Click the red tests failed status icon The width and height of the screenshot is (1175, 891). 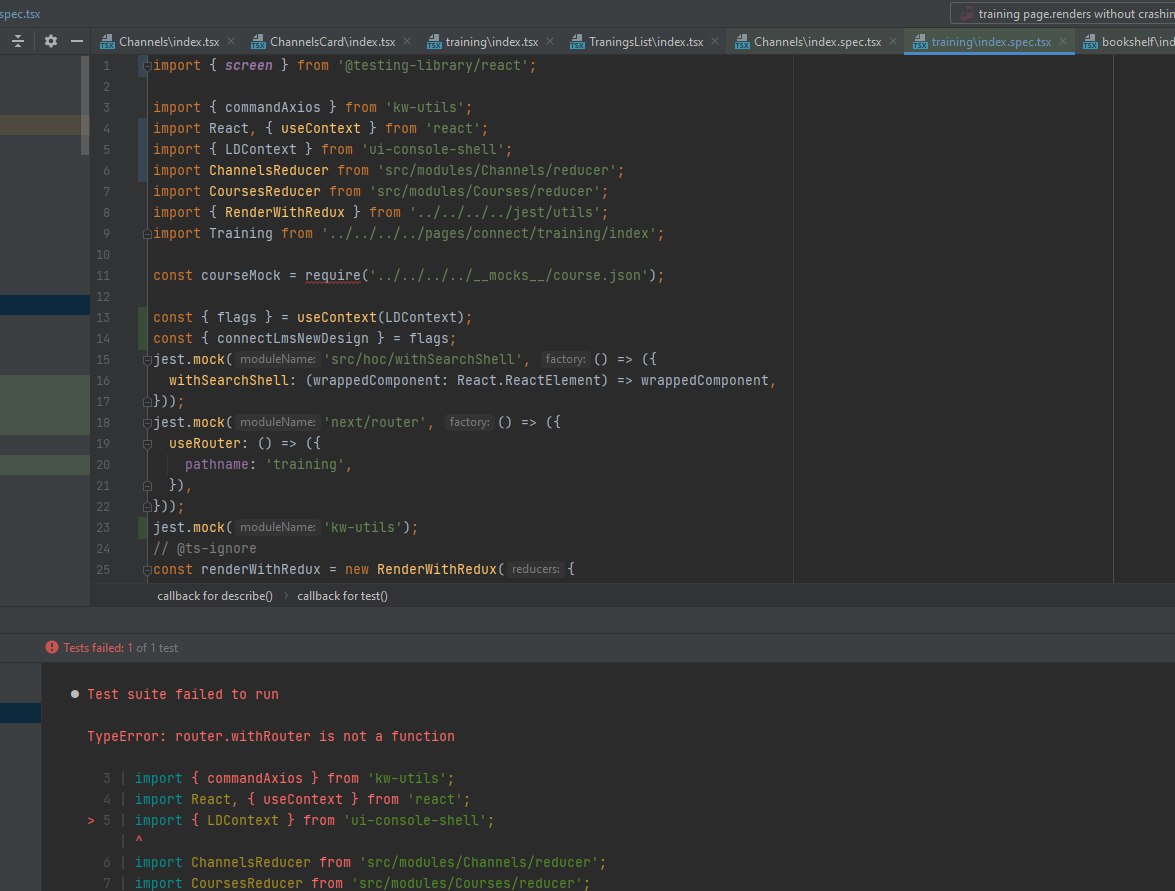point(52,648)
